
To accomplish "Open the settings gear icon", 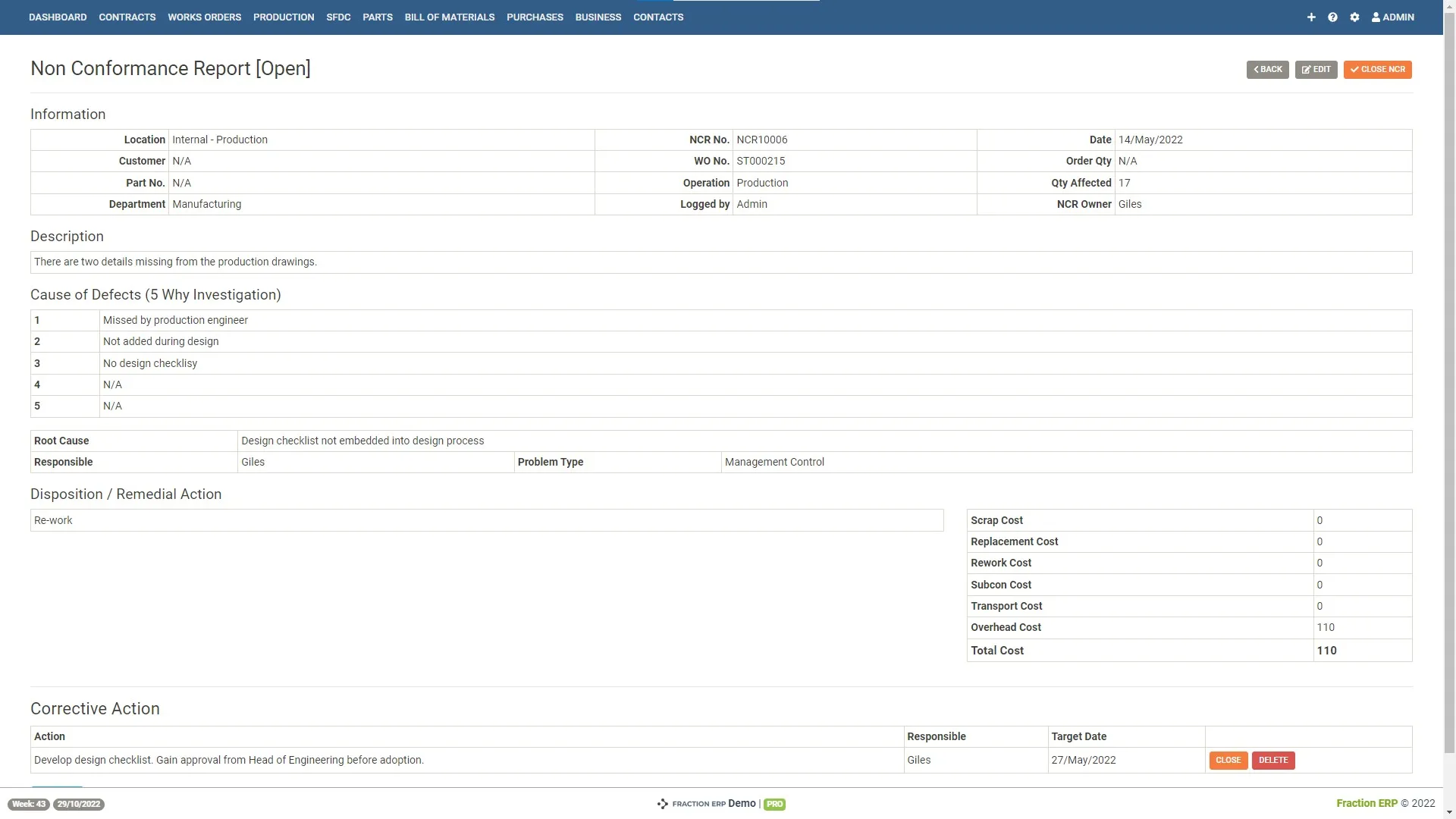I will 1354,17.
